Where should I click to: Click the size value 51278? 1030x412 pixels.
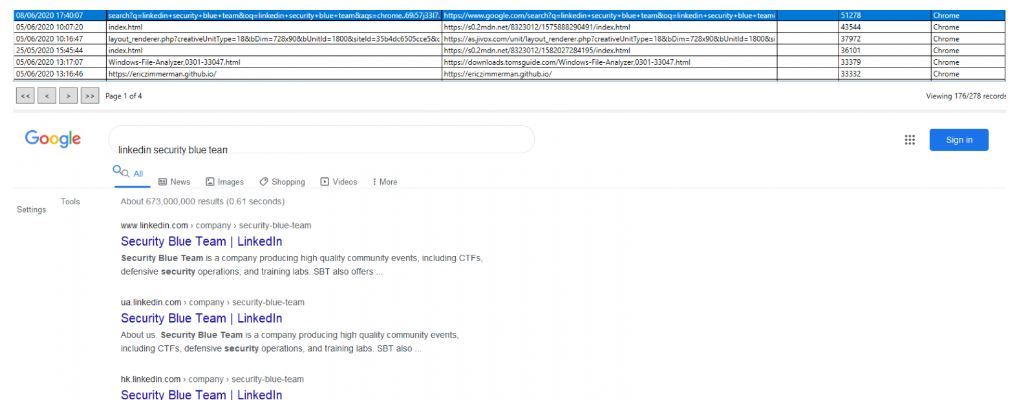point(850,15)
